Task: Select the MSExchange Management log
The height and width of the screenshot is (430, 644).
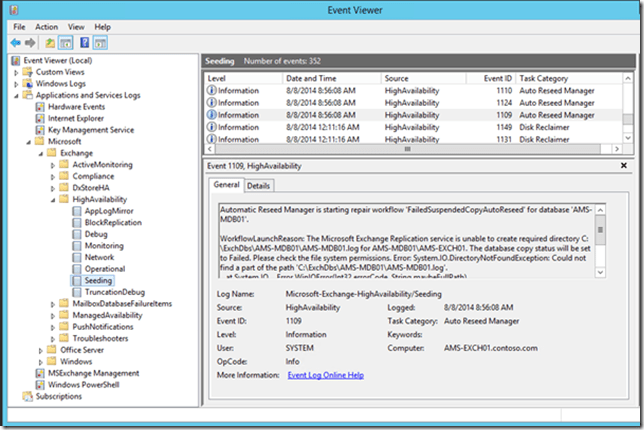Action: [x=93, y=372]
